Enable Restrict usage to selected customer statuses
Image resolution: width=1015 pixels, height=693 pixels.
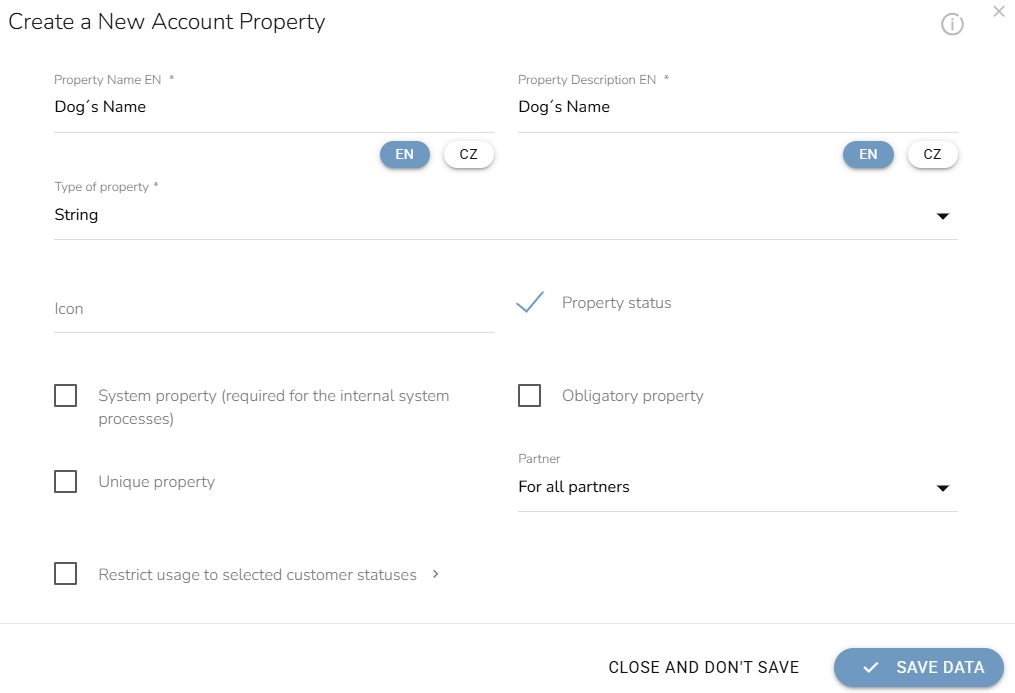(65, 573)
